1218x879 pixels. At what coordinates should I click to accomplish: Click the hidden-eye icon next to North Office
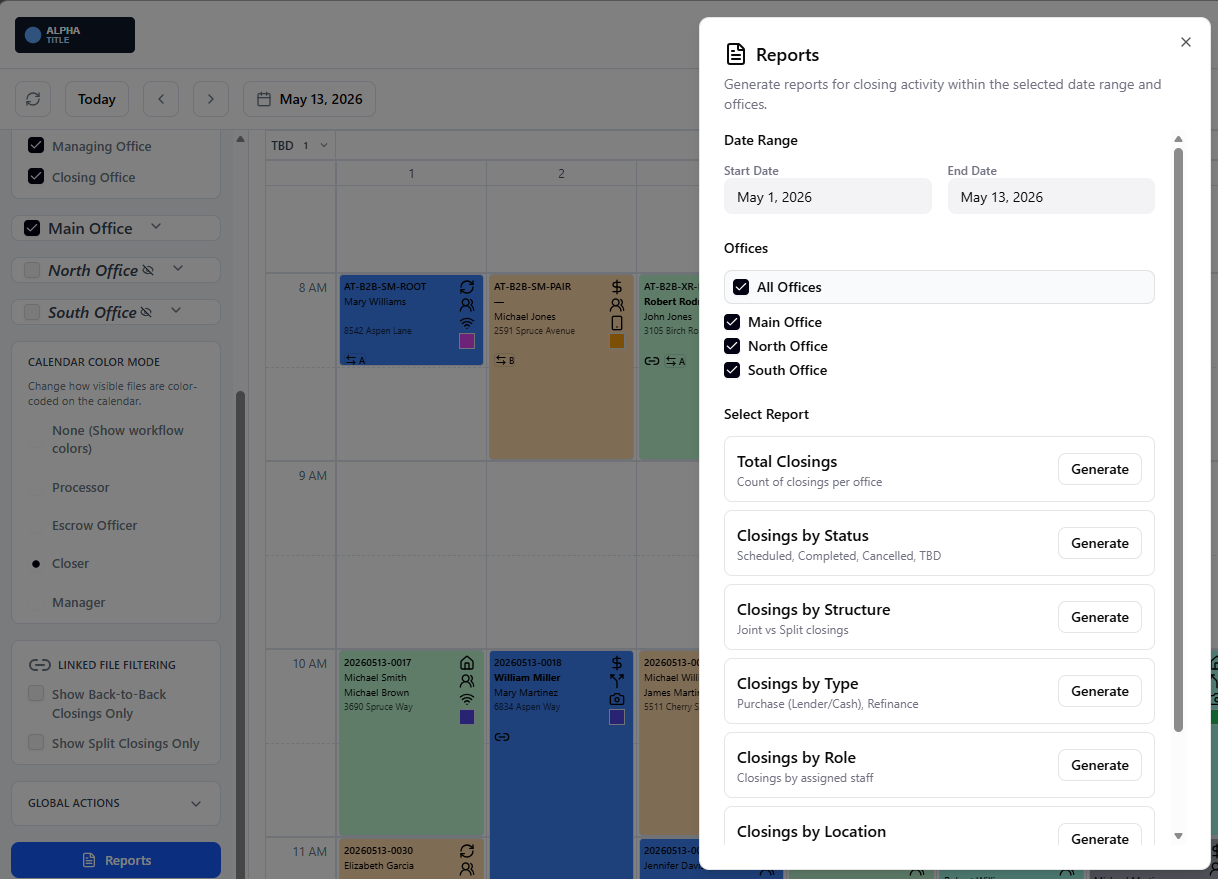[x=148, y=270]
